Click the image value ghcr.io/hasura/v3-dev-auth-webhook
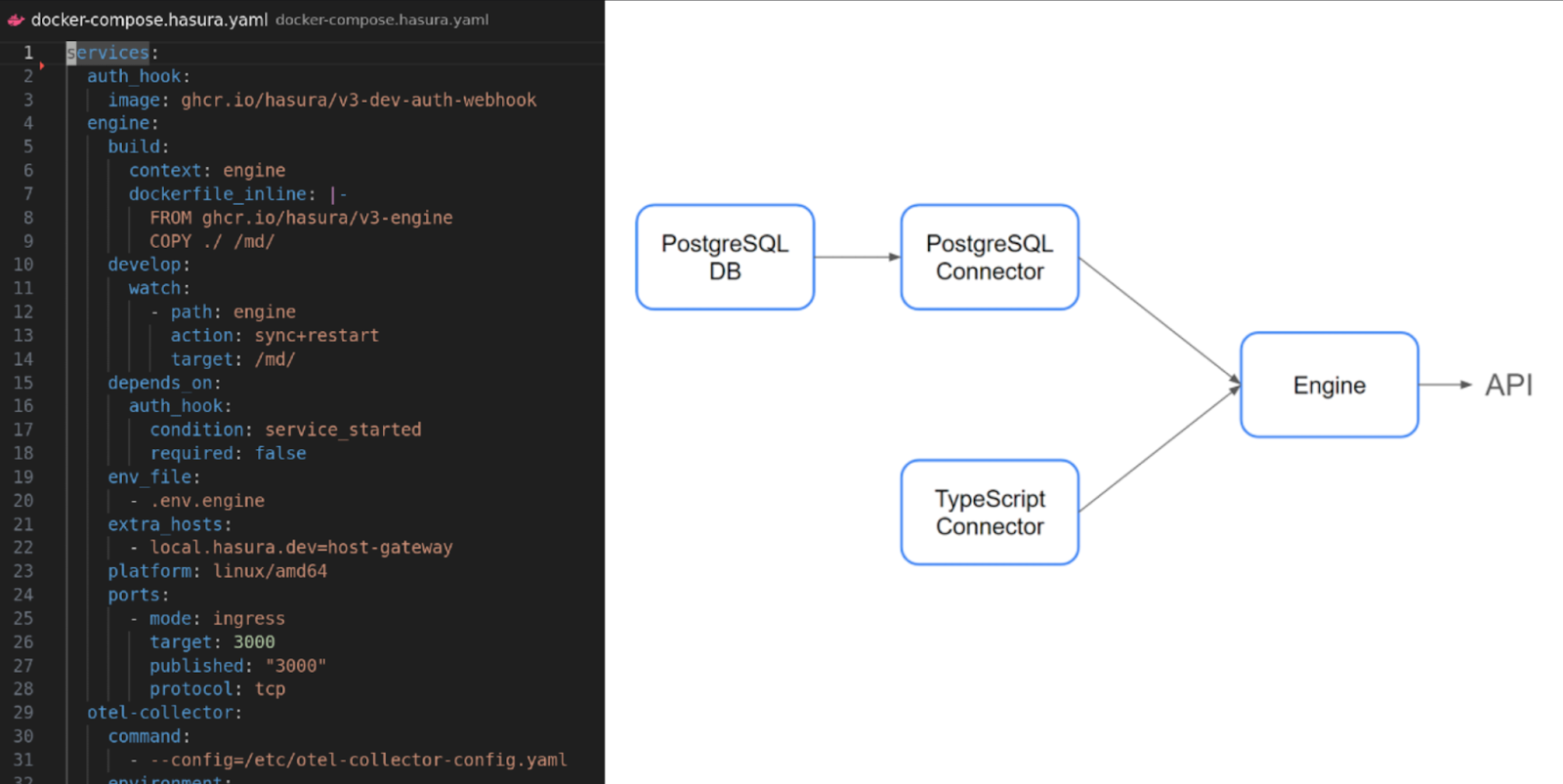1563x784 pixels. 359,100
